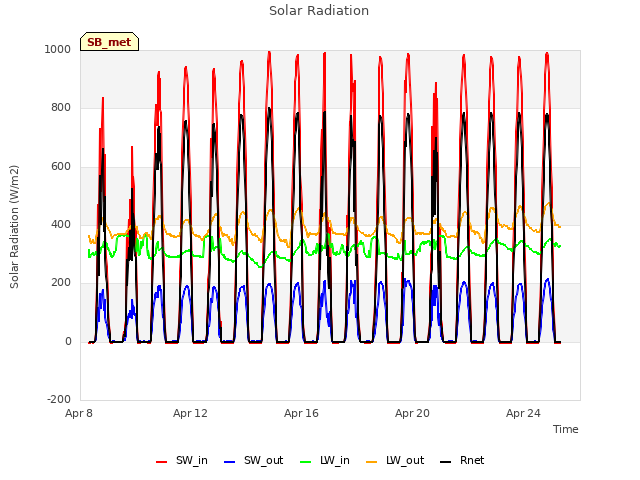Screen dimensions: 640x480
Task: Click the red SW_in legend swatch
Action: [x=162, y=462]
